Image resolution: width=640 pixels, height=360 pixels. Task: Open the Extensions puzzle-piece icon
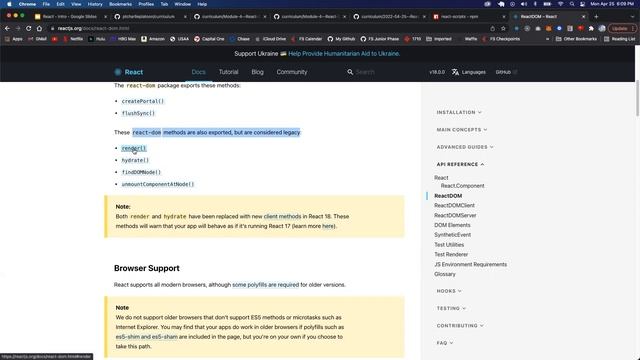[591, 29]
